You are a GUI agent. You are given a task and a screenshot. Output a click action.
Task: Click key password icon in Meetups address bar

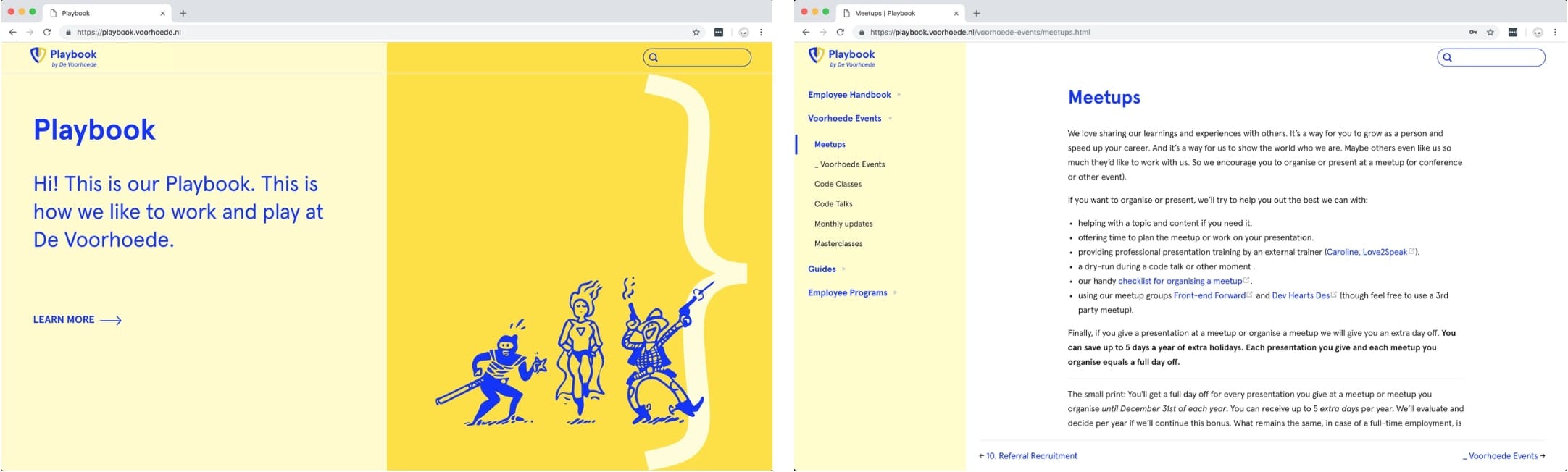tap(1473, 32)
